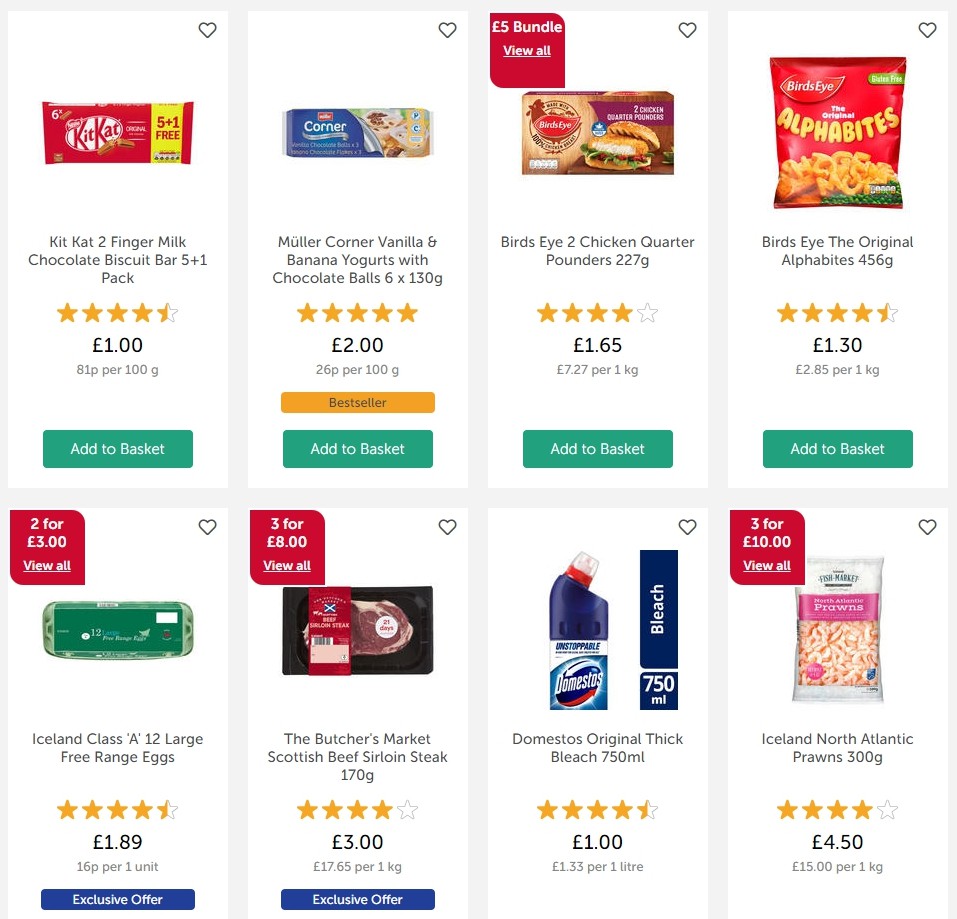
Task: Add Kit Kat biscuit bar to wishlist
Action: 207,30
